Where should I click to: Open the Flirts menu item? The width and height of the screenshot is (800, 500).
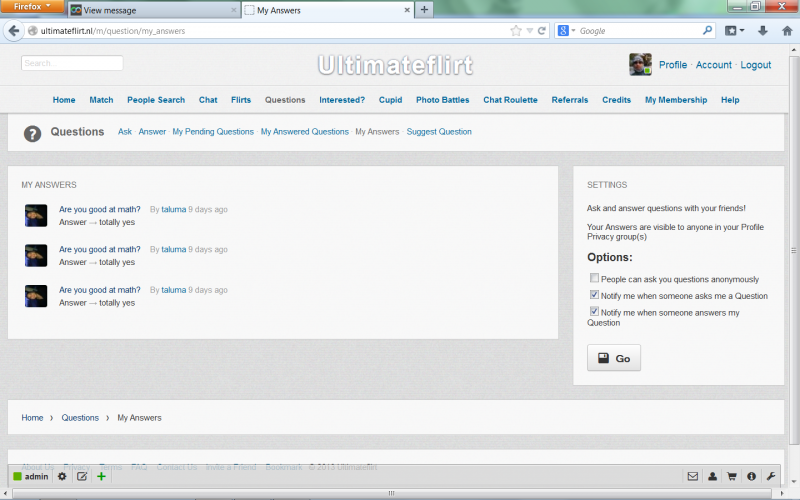241,100
